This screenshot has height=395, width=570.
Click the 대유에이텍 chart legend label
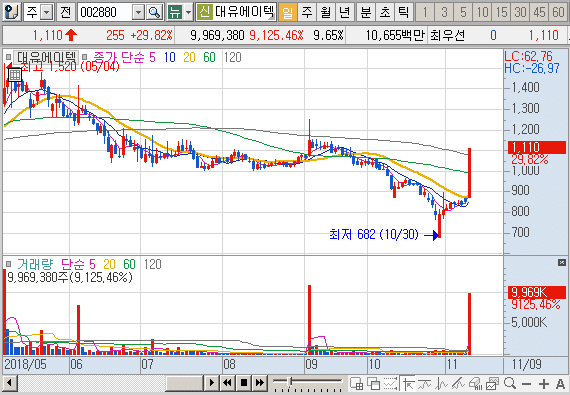(46, 57)
